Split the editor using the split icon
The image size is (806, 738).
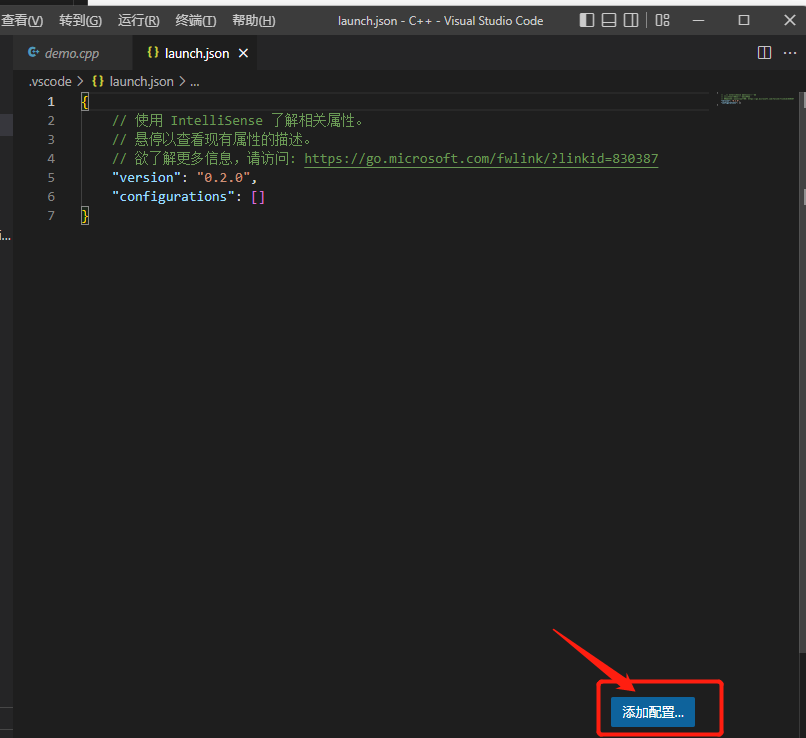(x=764, y=52)
